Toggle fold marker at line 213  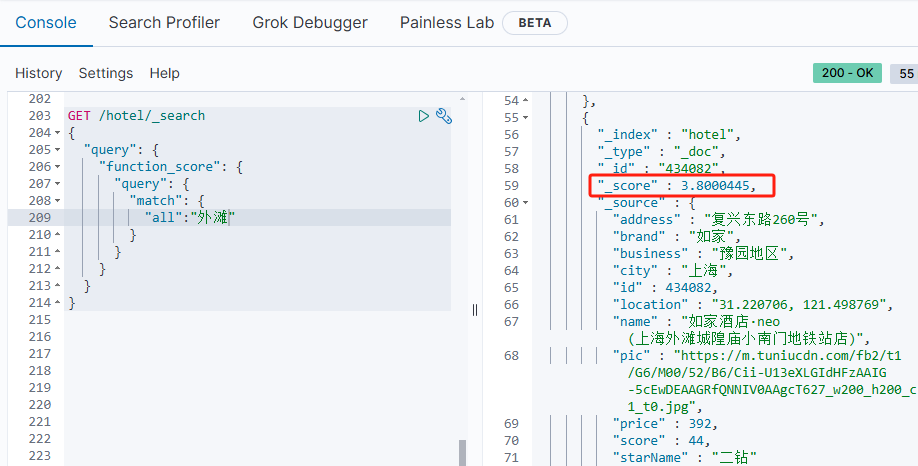click(57, 286)
